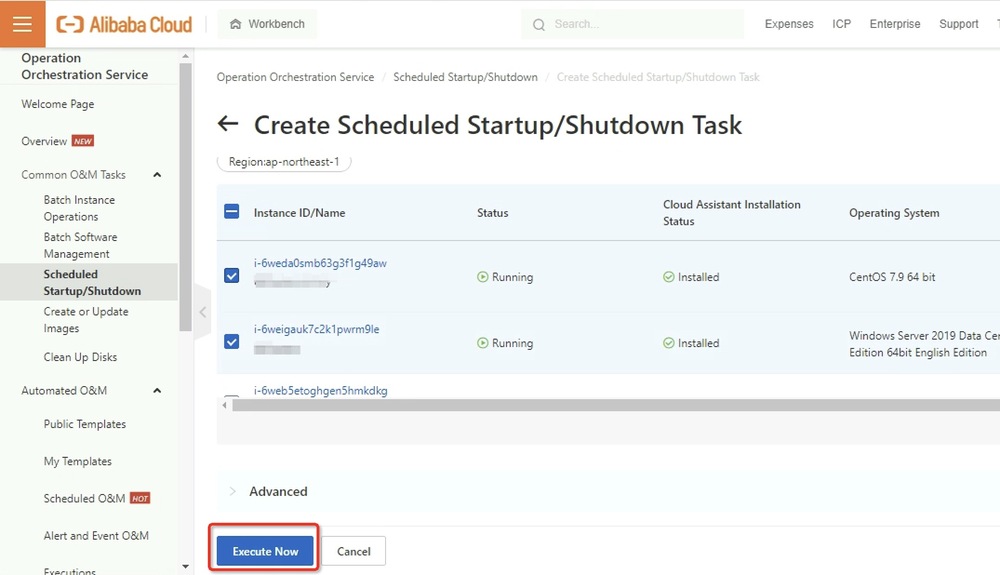Click the Execute Now button

point(265,551)
